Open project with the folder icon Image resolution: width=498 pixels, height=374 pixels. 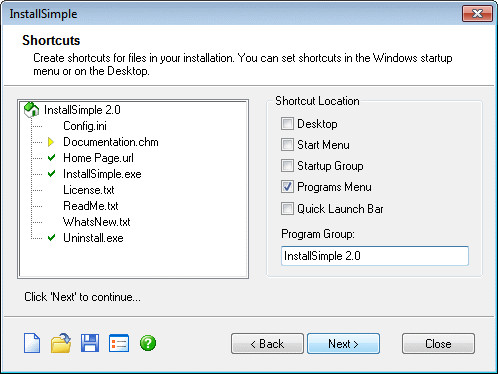(x=61, y=343)
